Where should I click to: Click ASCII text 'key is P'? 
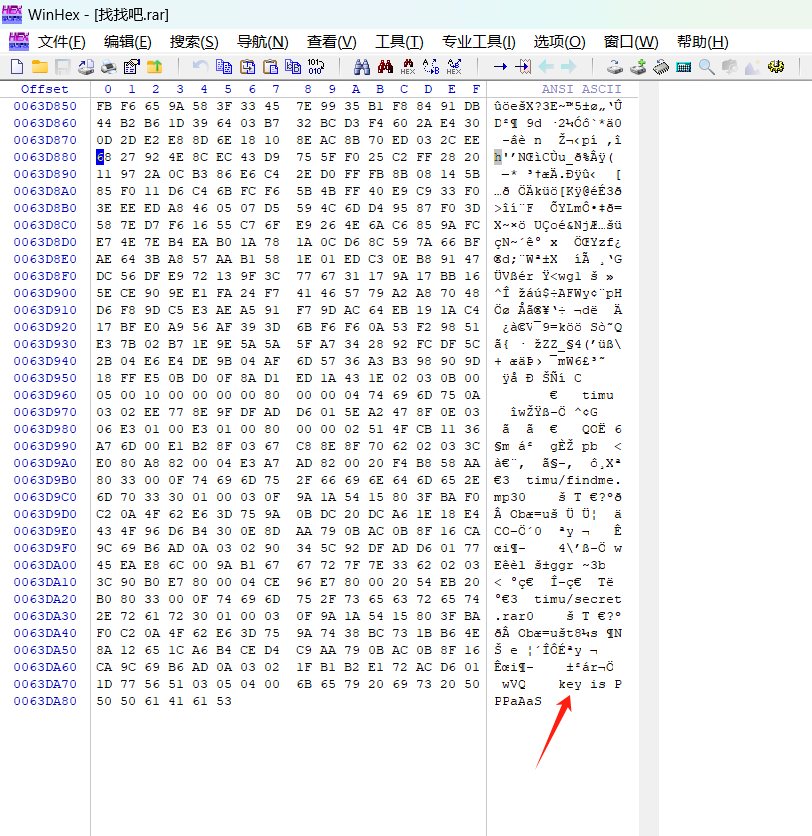590,684
